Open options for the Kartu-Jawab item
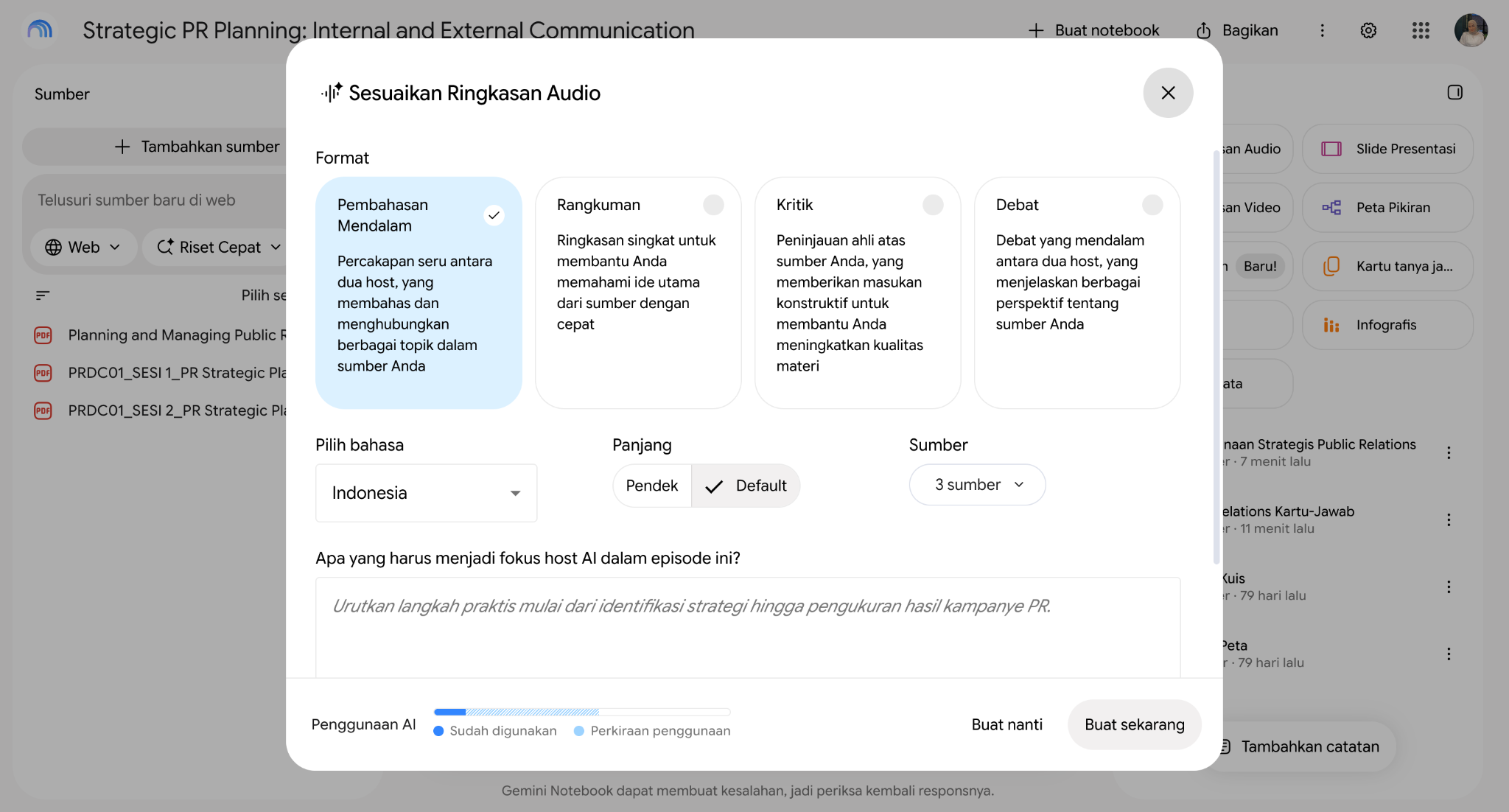Viewport: 1509px width, 812px height. point(1449,519)
